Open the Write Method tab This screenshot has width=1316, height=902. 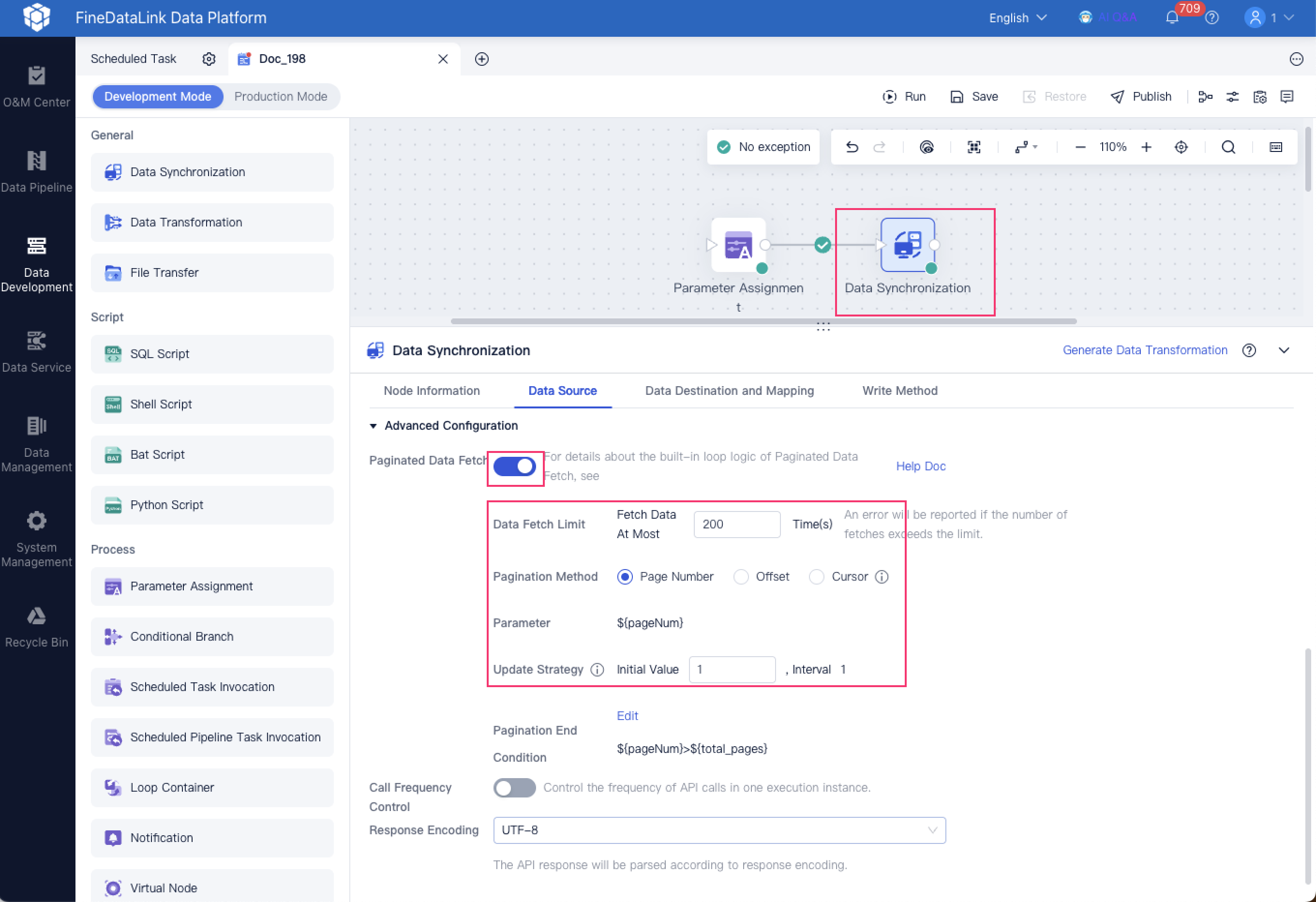click(900, 391)
